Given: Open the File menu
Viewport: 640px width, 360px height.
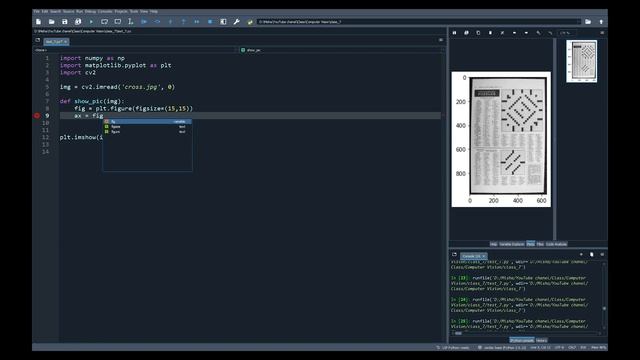Looking at the screenshot, I should 37,11.
